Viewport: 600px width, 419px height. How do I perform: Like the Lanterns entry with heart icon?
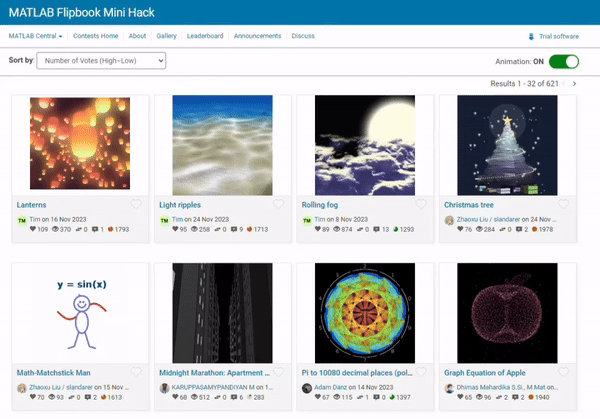(x=136, y=203)
